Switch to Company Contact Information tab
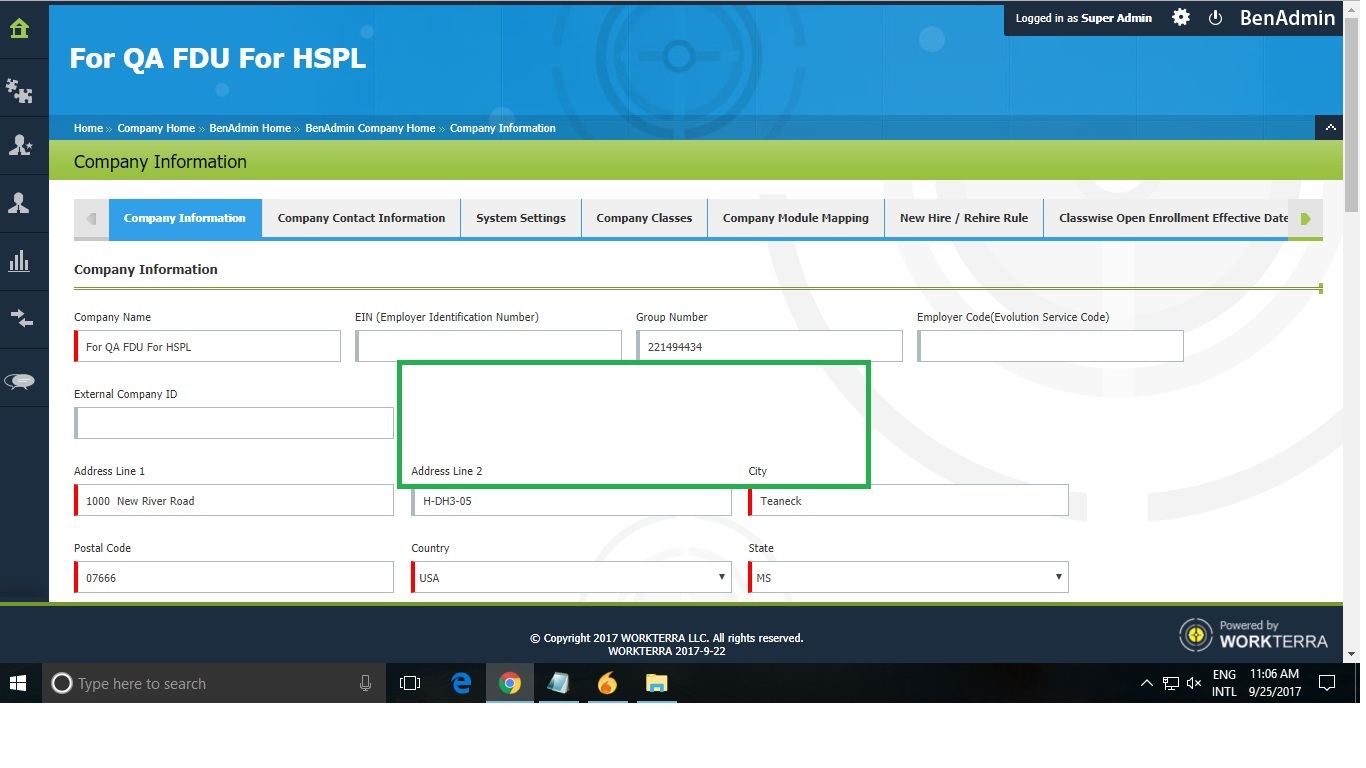1366x768 pixels. pos(361,218)
